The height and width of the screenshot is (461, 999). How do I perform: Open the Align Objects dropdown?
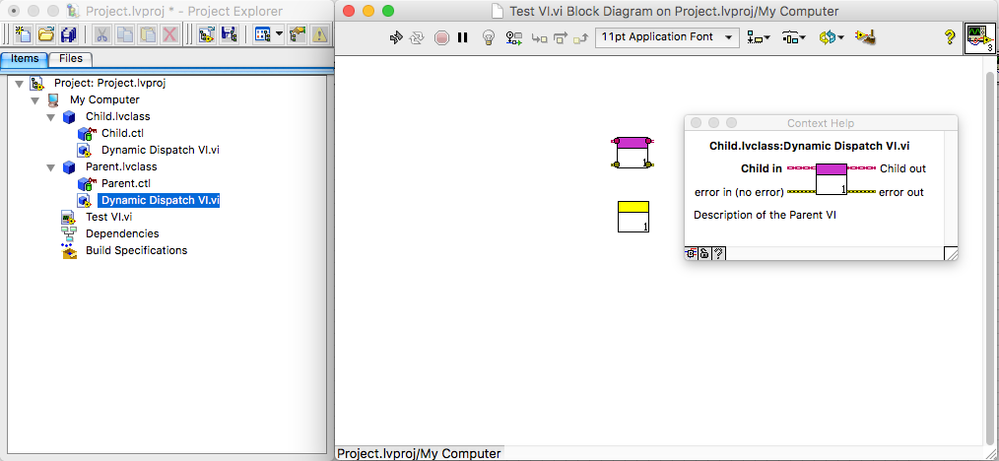758,38
